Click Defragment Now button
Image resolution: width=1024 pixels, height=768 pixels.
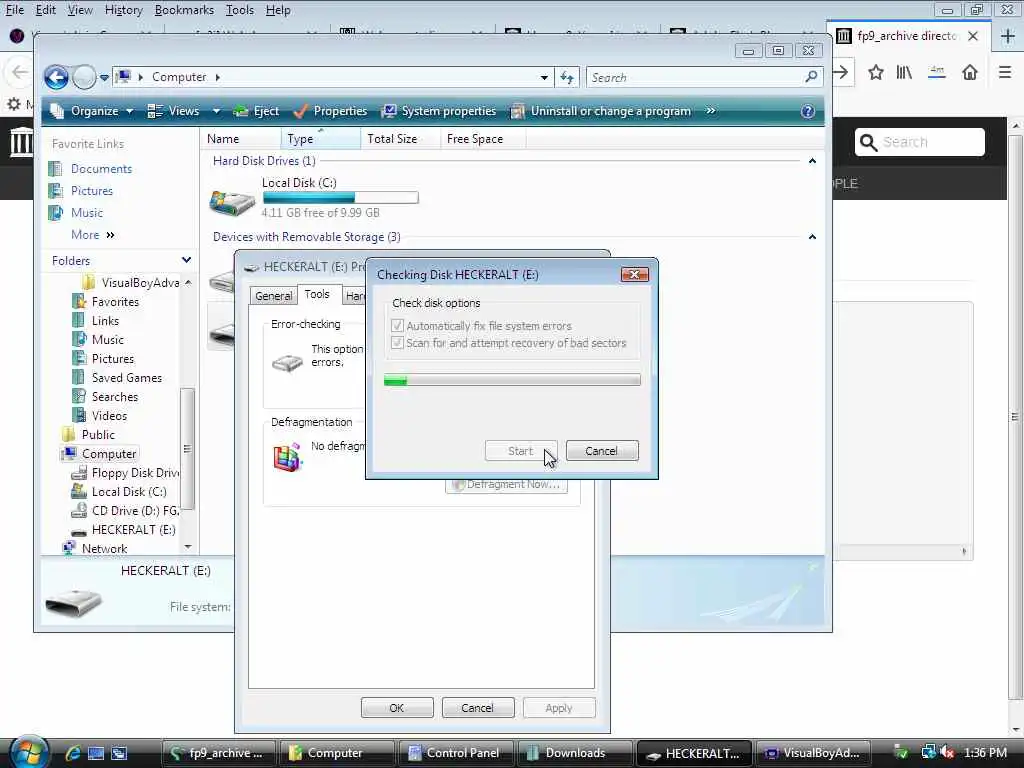506,484
